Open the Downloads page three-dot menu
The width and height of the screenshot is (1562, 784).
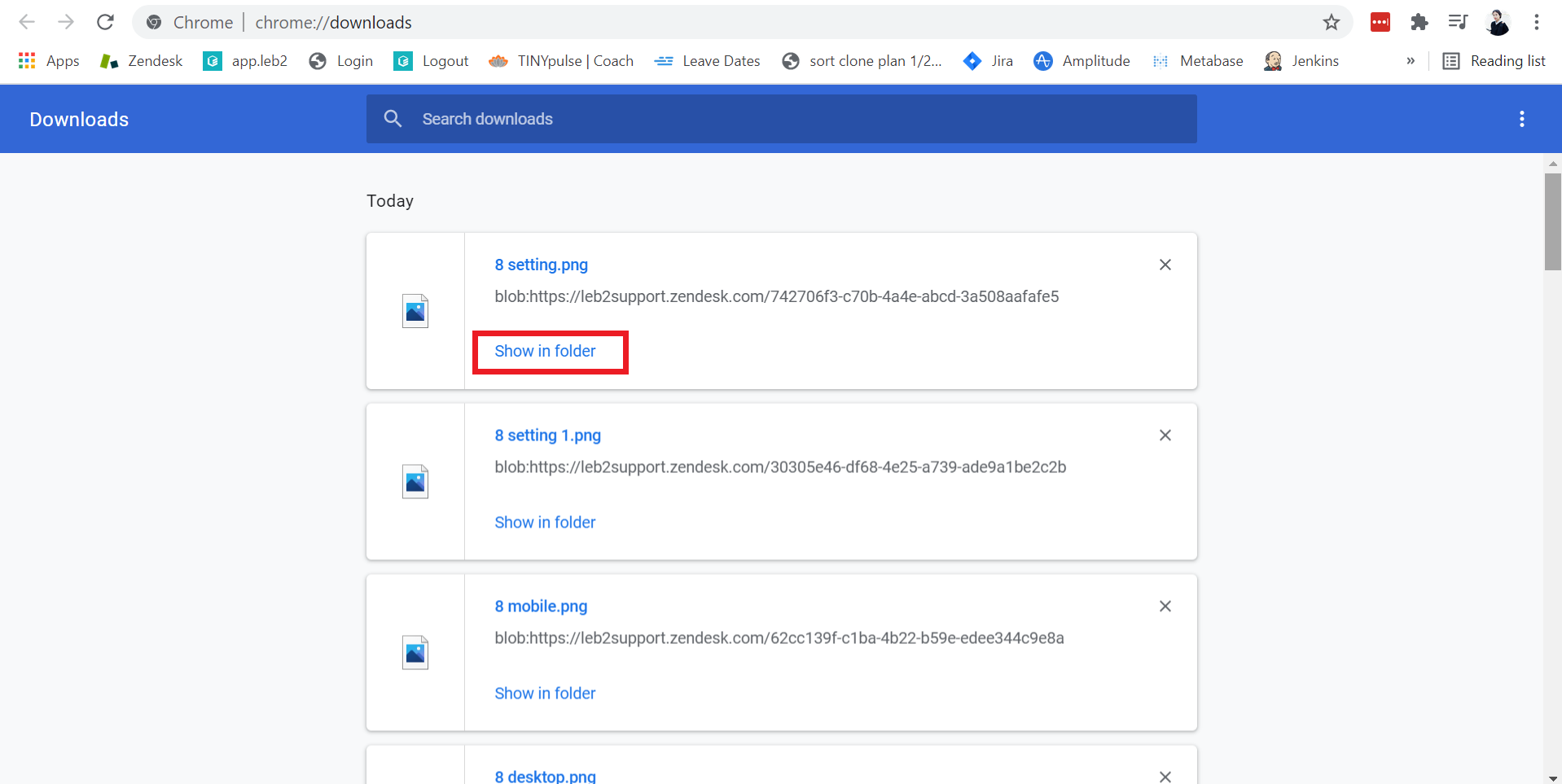(1521, 119)
